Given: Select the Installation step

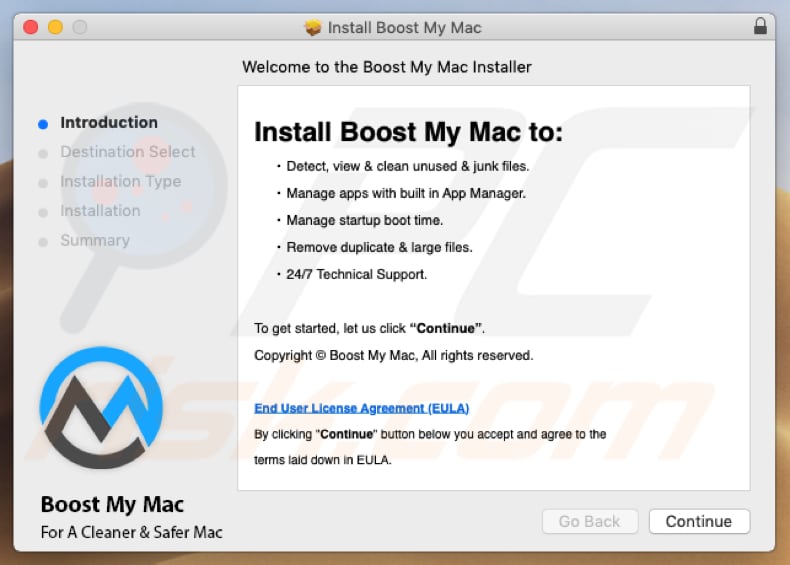Looking at the screenshot, I should pos(100,211).
